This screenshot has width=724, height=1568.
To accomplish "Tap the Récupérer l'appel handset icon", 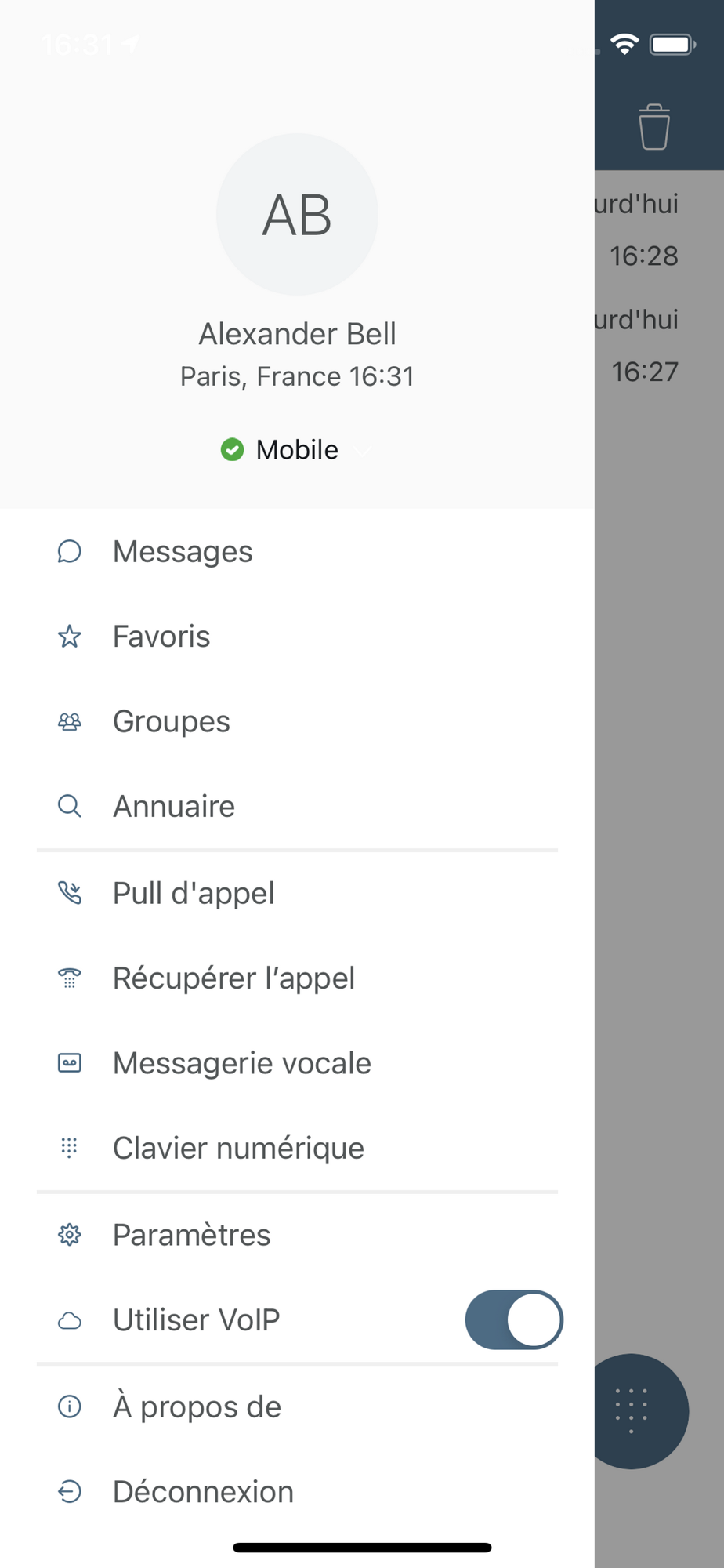I will 70,978.
